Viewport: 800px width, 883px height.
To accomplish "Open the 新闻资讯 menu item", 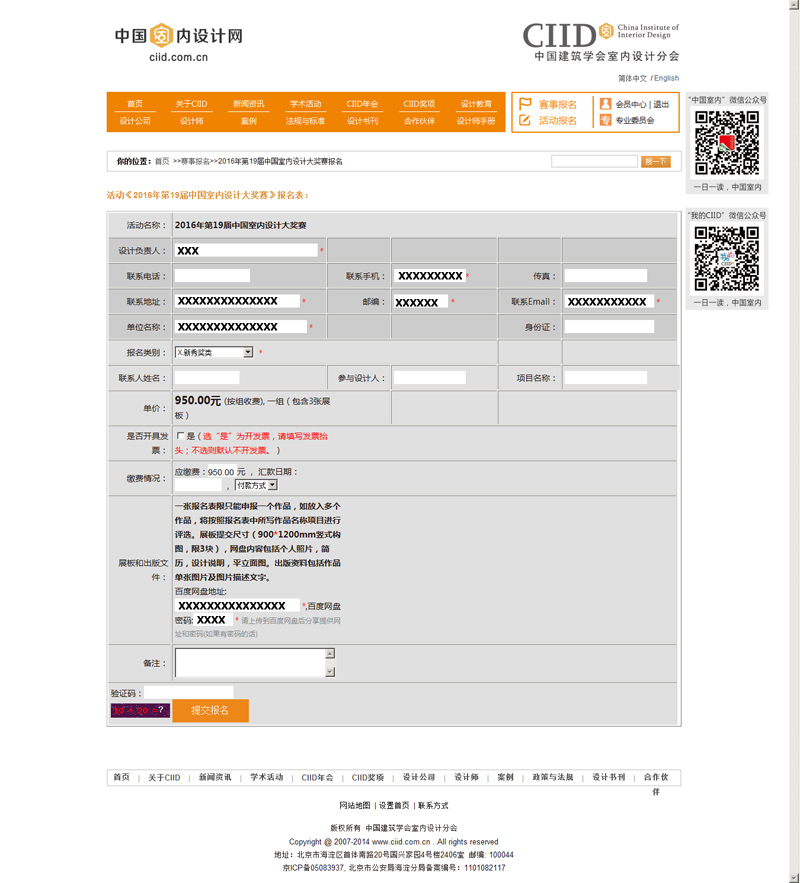I will 249,104.
